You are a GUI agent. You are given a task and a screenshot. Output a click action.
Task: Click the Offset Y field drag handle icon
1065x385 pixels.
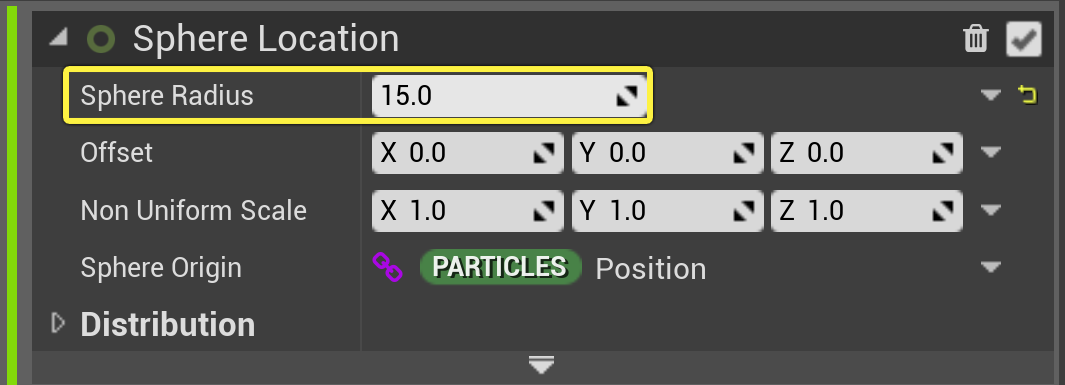[744, 154]
